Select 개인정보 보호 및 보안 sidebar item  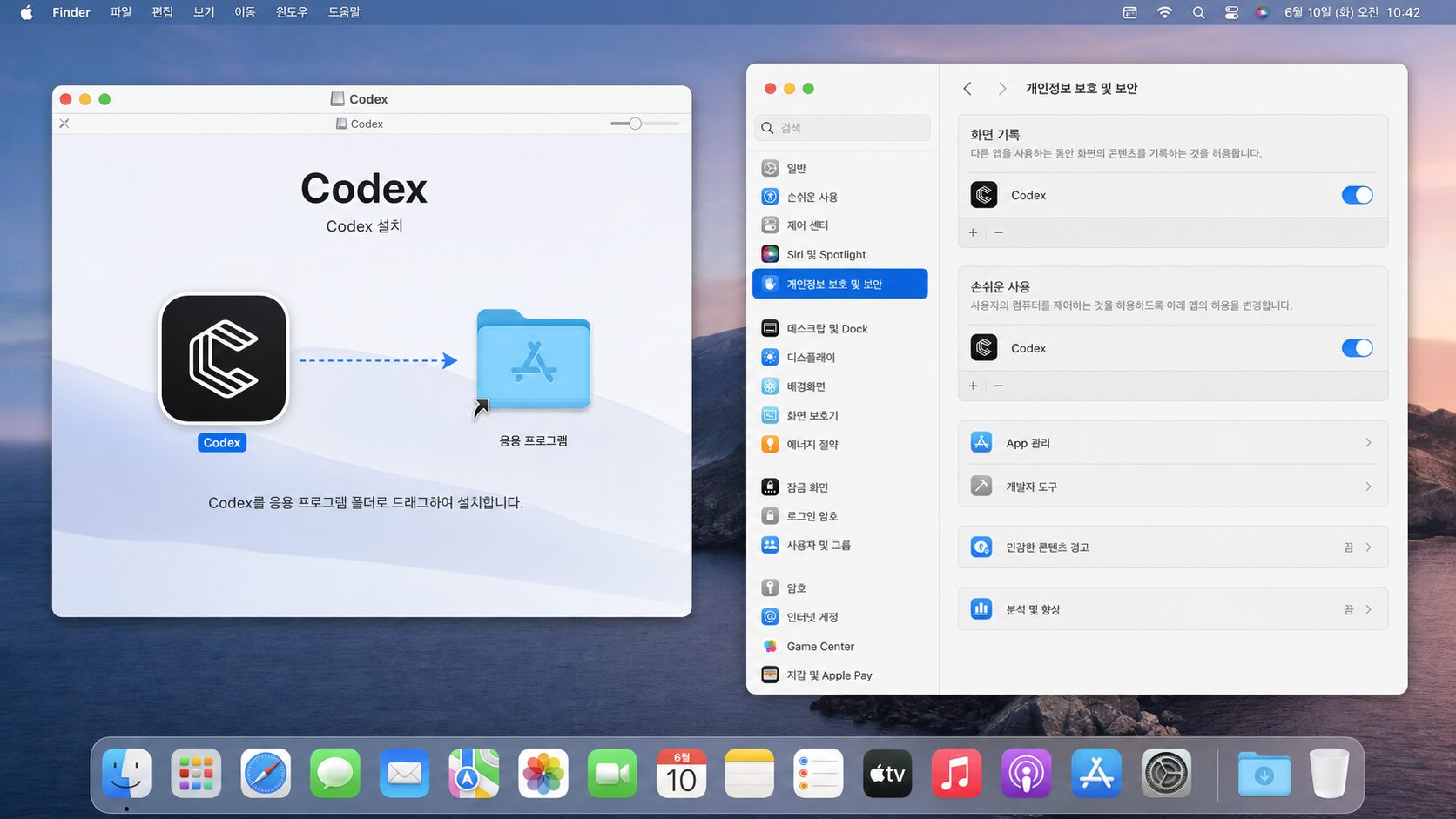tap(839, 284)
